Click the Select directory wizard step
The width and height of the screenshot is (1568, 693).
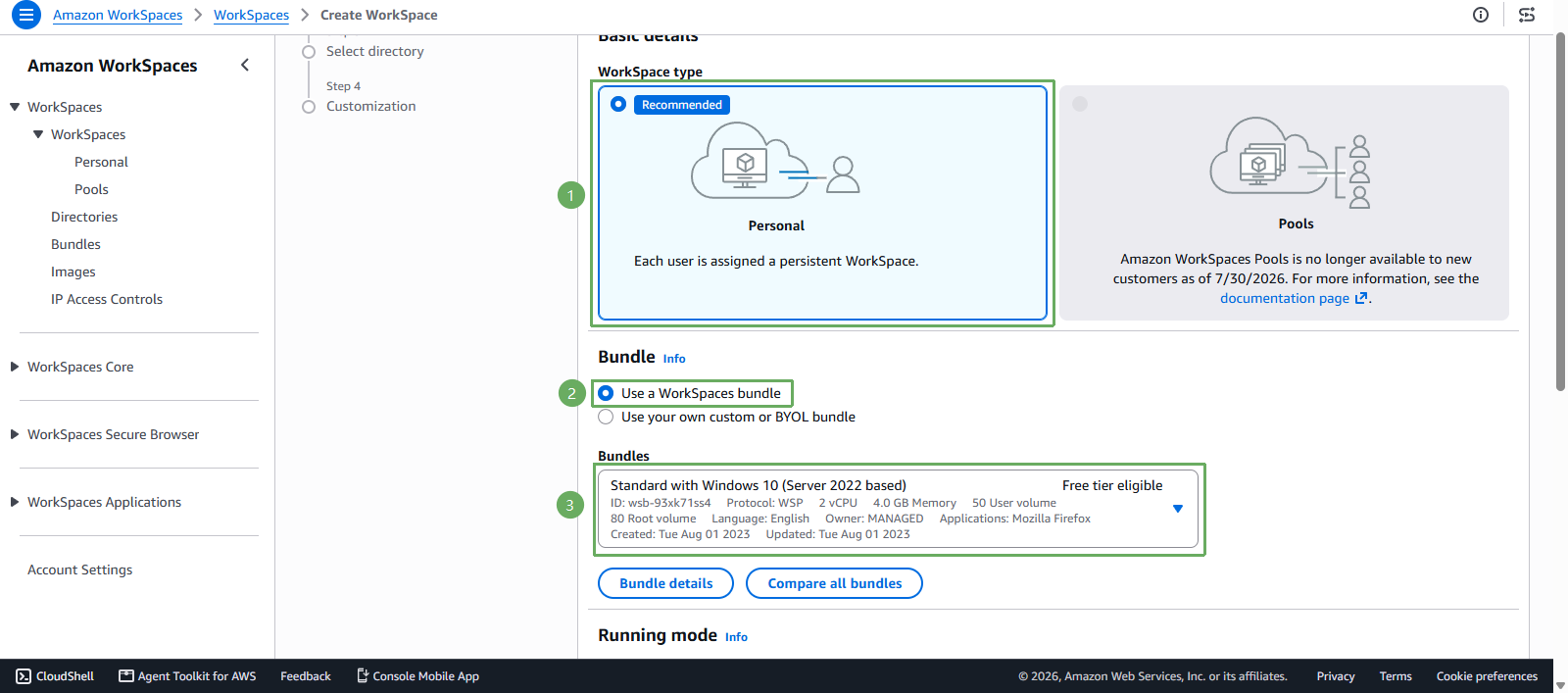[374, 51]
